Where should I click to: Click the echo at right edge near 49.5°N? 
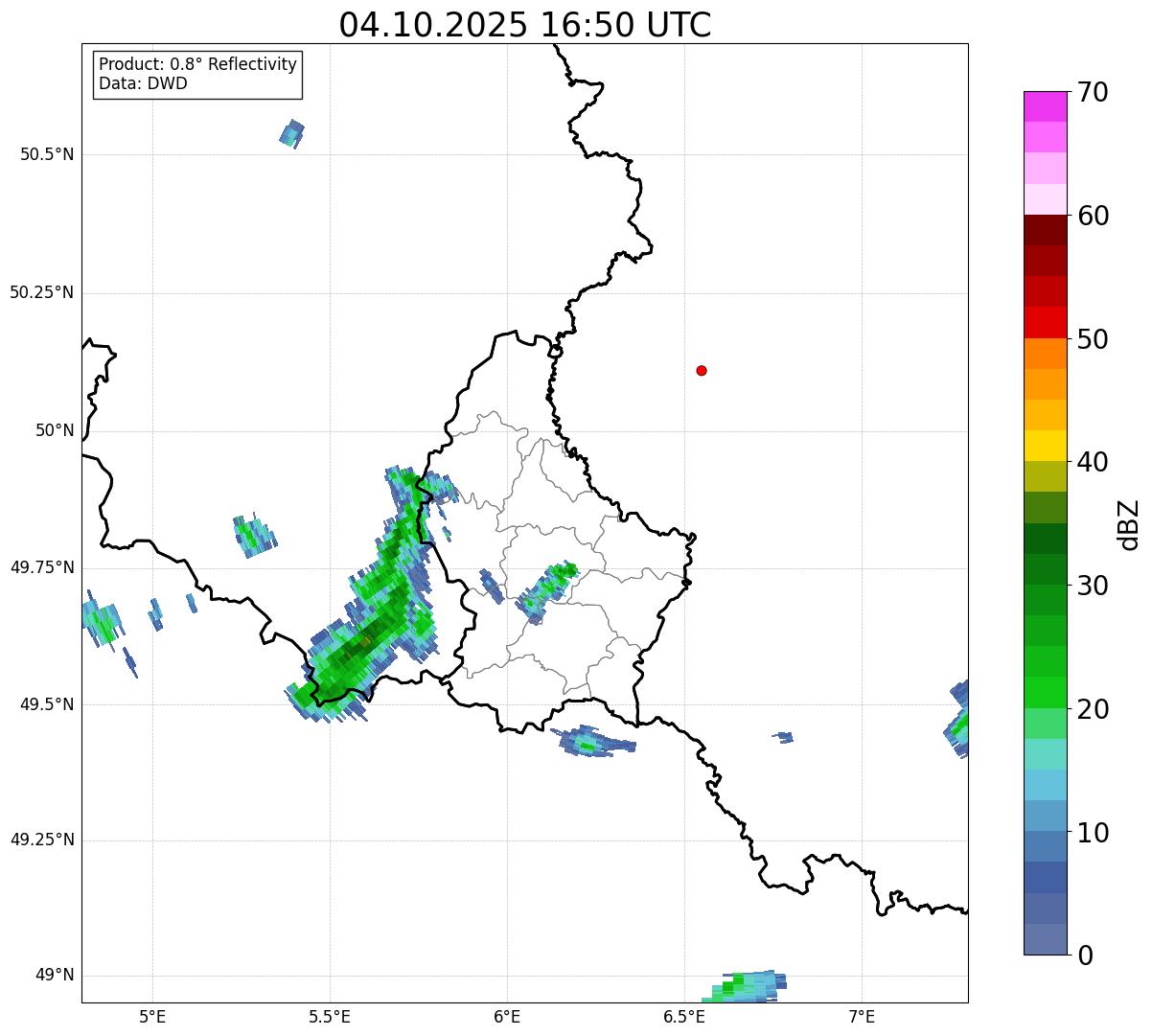click(x=956, y=719)
